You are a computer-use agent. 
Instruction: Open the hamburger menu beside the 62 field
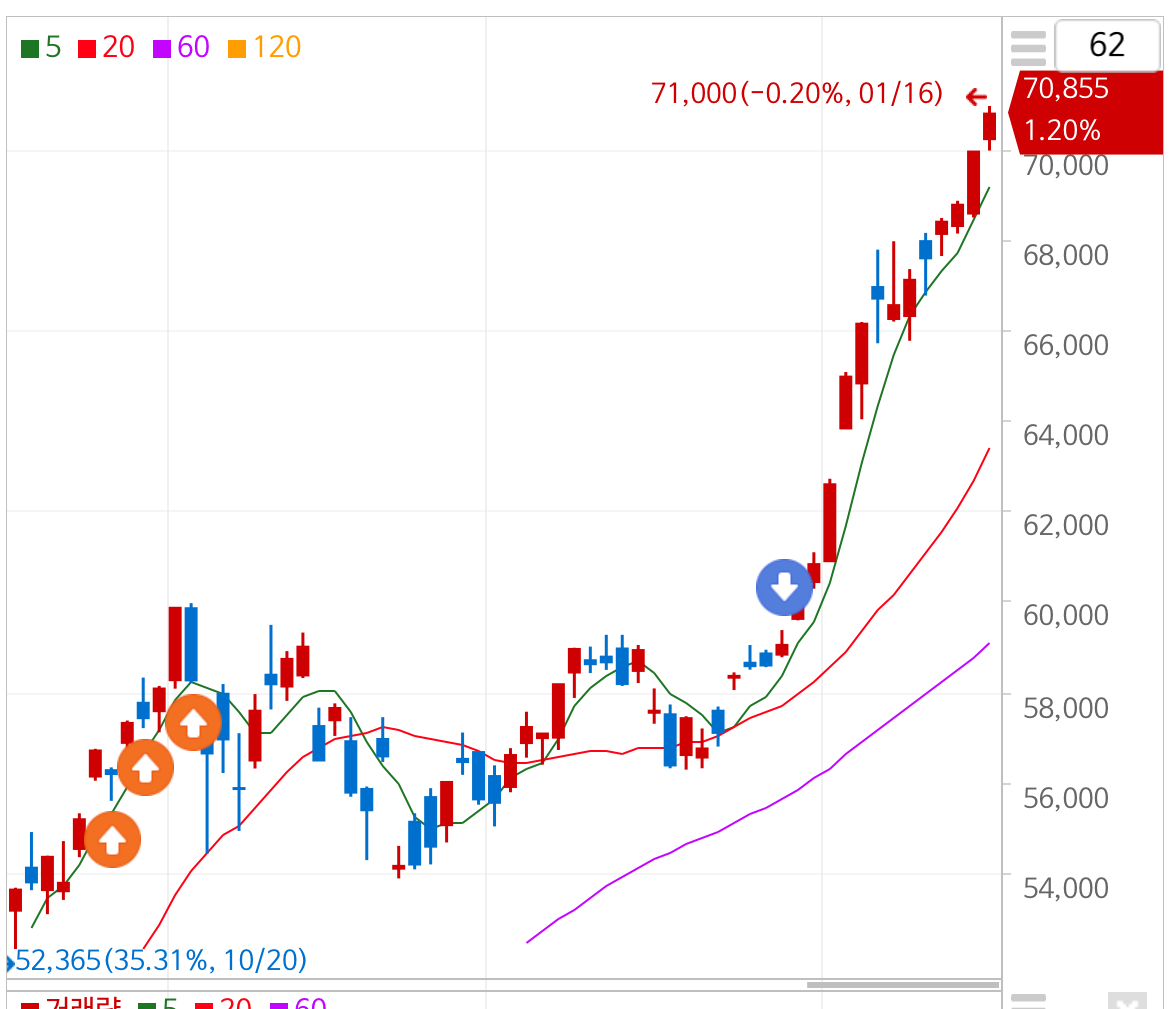[1028, 46]
